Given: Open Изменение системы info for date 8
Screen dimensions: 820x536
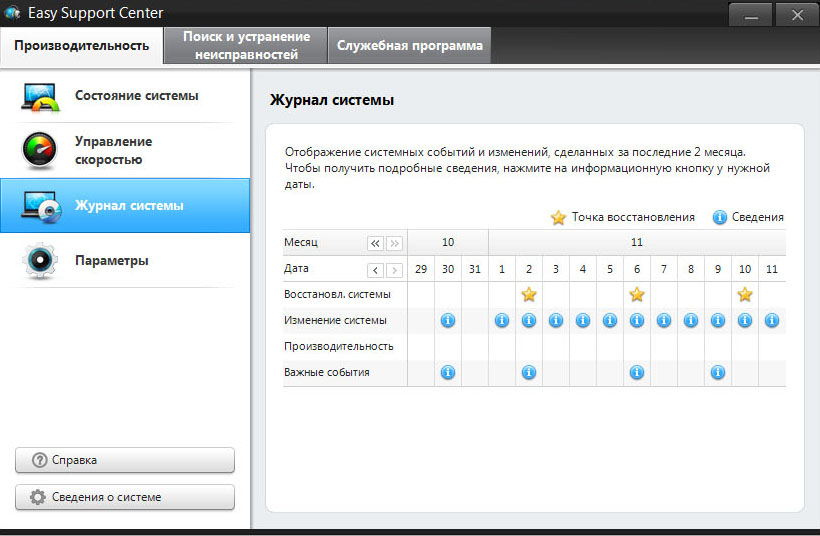Looking at the screenshot, I should coord(691,320).
